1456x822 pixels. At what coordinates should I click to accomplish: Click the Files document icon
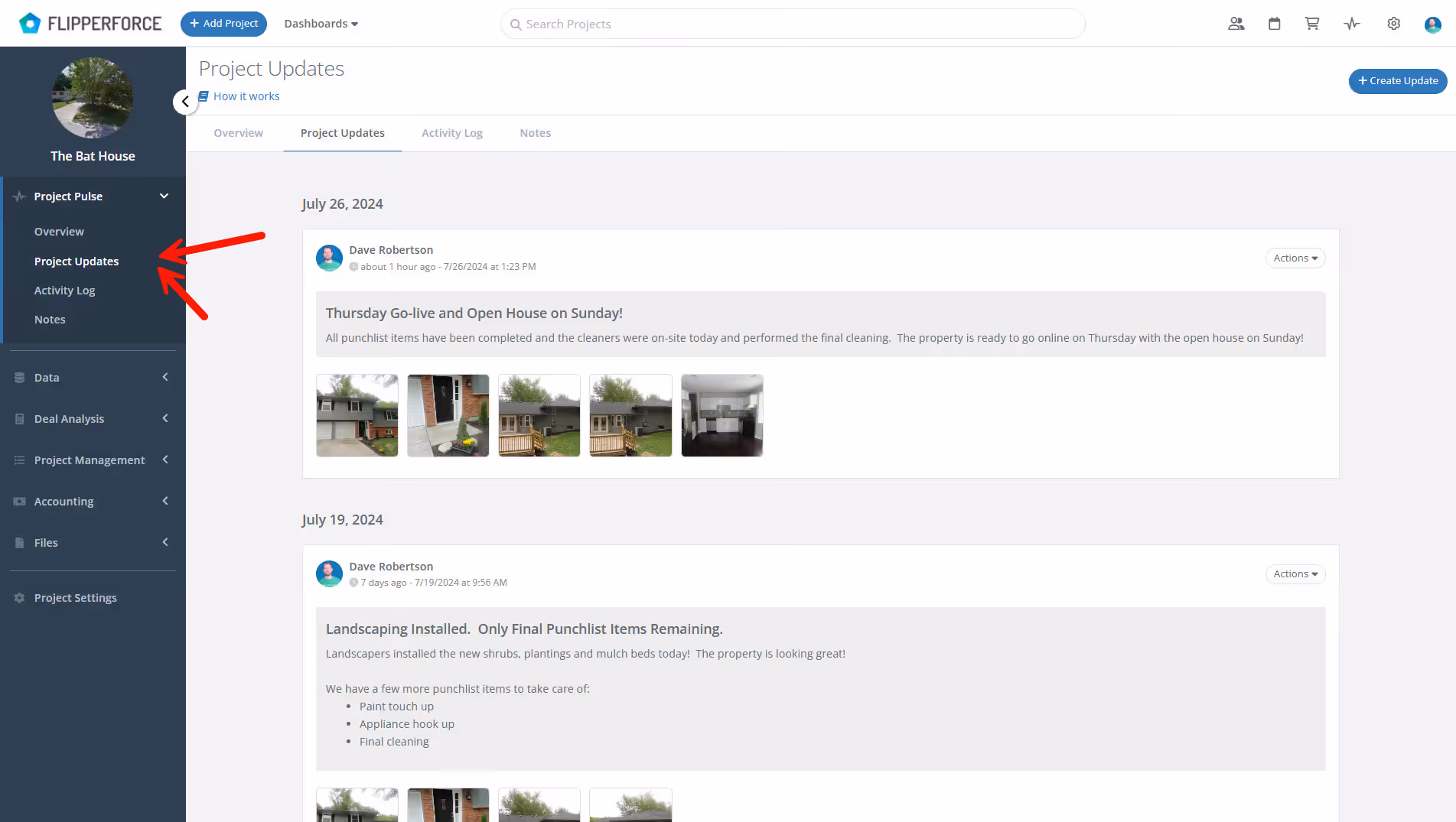[x=20, y=543]
